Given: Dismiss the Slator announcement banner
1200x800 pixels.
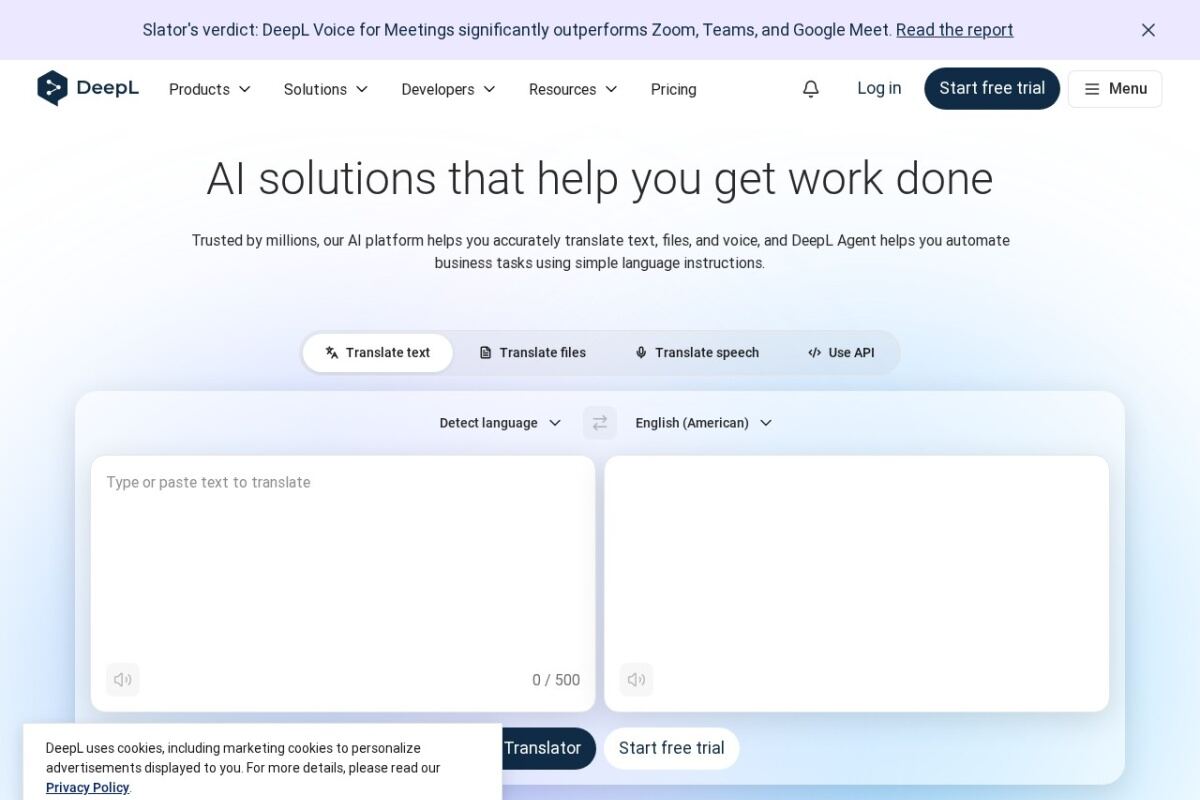Looking at the screenshot, I should click(1148, 30).
